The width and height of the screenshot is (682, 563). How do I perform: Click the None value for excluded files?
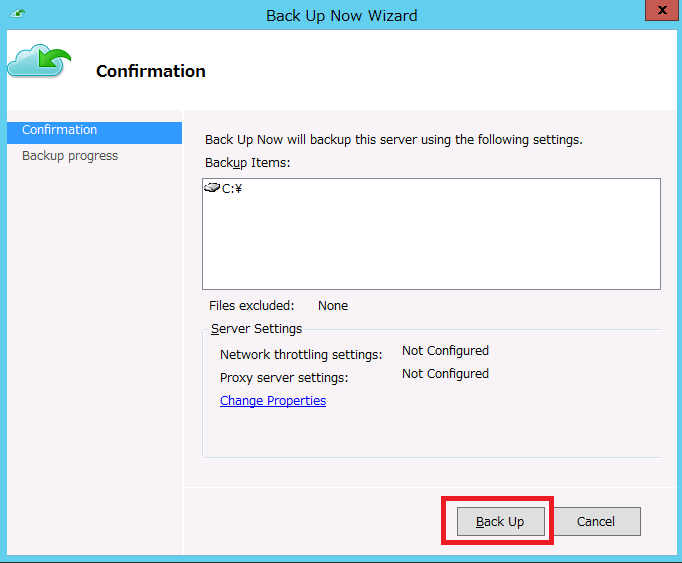click(332, 306)
